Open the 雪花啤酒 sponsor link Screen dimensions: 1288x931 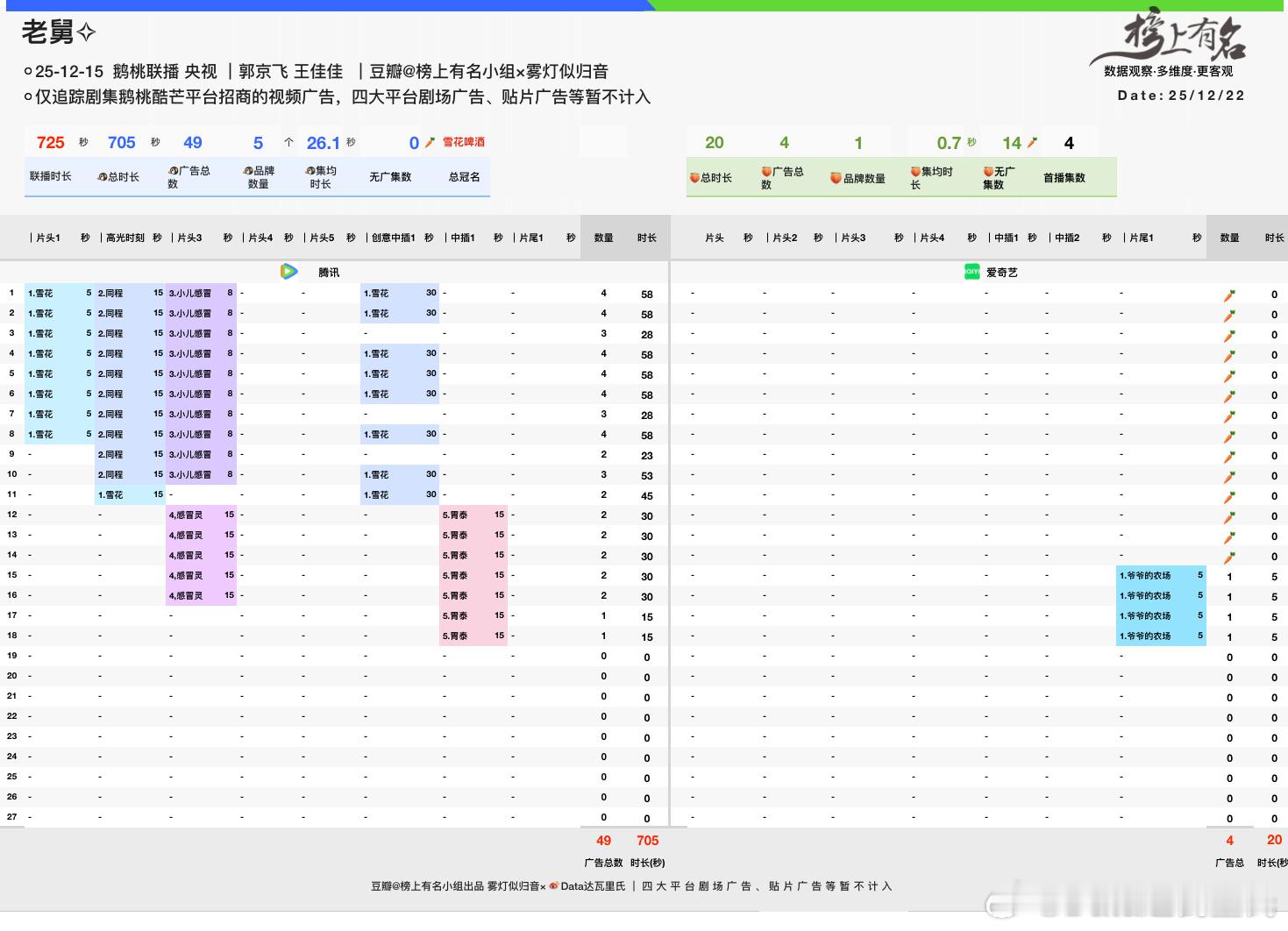[465, 142]
